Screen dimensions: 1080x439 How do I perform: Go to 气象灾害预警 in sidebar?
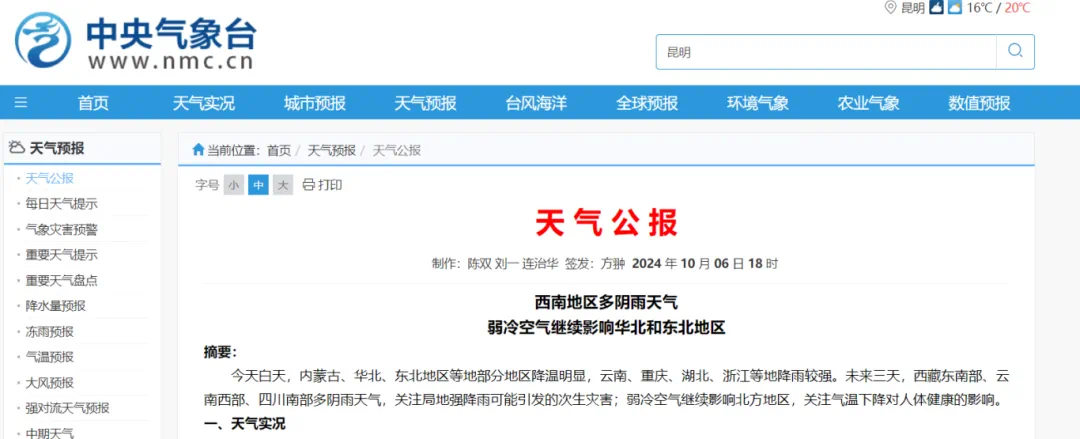pos(62,229)
